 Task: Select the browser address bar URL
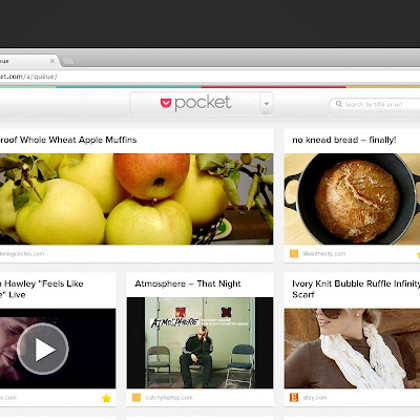28,77
